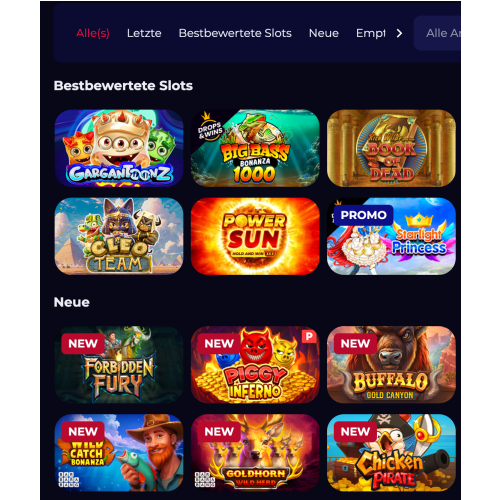Click the PROMO badge on Starlight Princess
The image size is (500, 500).
[363, 215]
